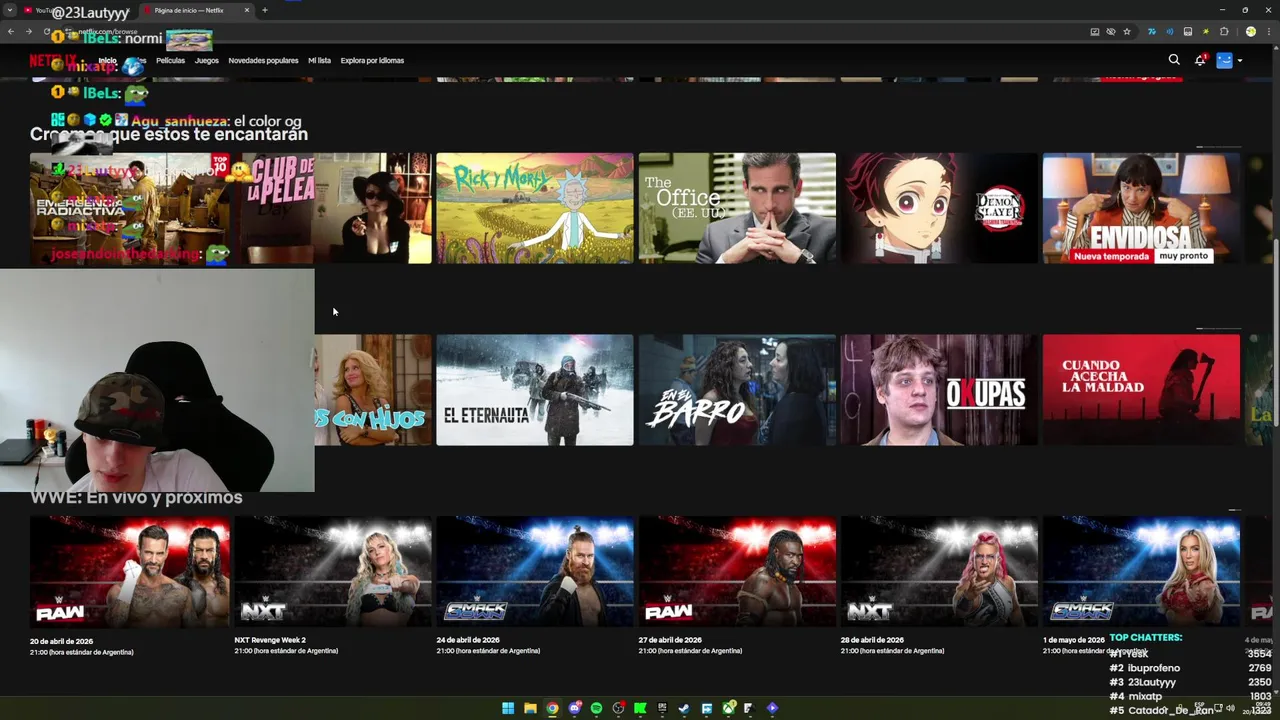The height and width of the screenshot is (720, 1280).
Task: Open the El Eternauta thumbnail
Action: pyautogui.click(x=535, y=390)
